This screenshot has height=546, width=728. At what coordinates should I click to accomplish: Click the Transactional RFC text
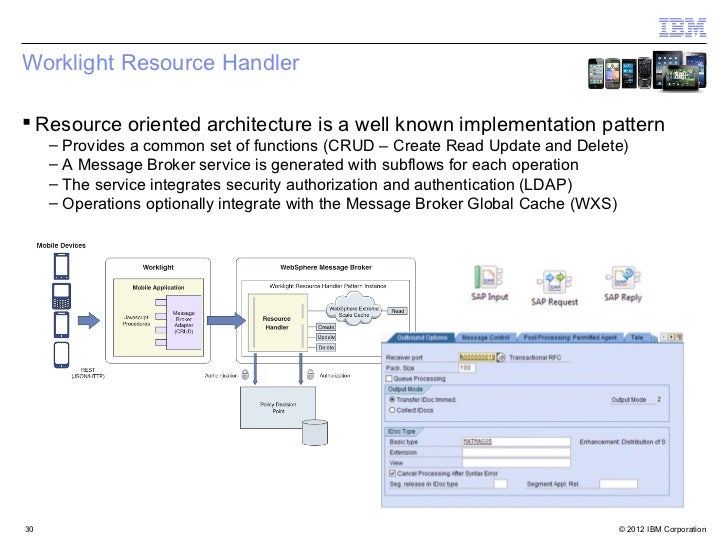pos(535,358)
